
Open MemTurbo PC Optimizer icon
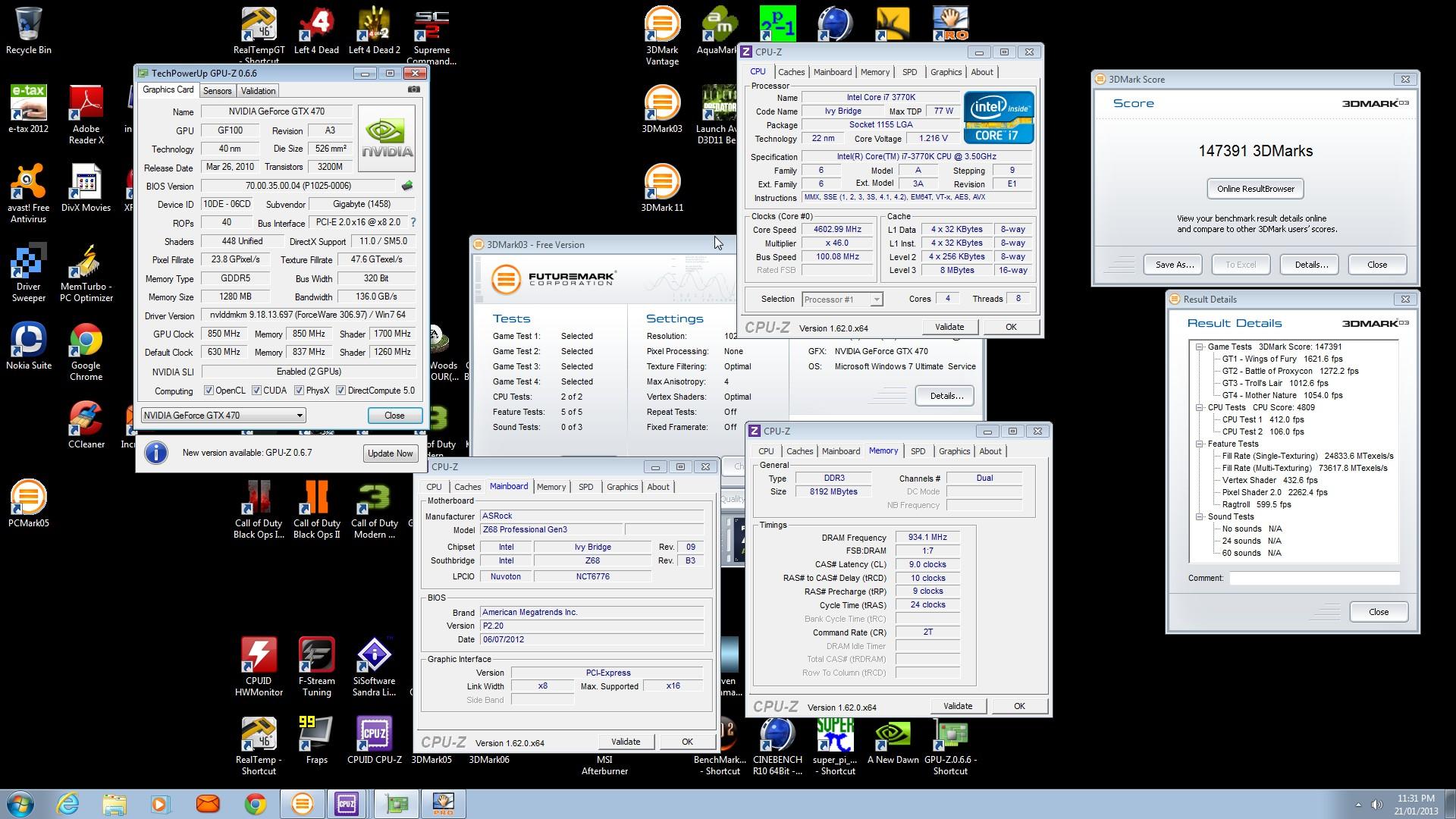pyautogui.click(x=86, y=272)
